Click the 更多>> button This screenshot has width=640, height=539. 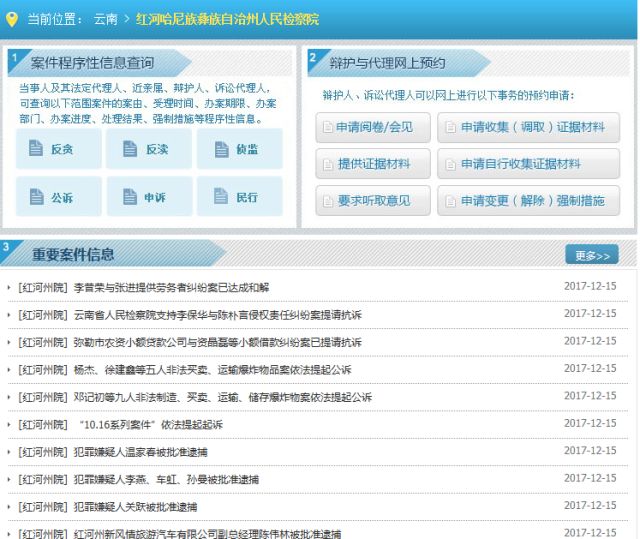[x=592, y=255]
